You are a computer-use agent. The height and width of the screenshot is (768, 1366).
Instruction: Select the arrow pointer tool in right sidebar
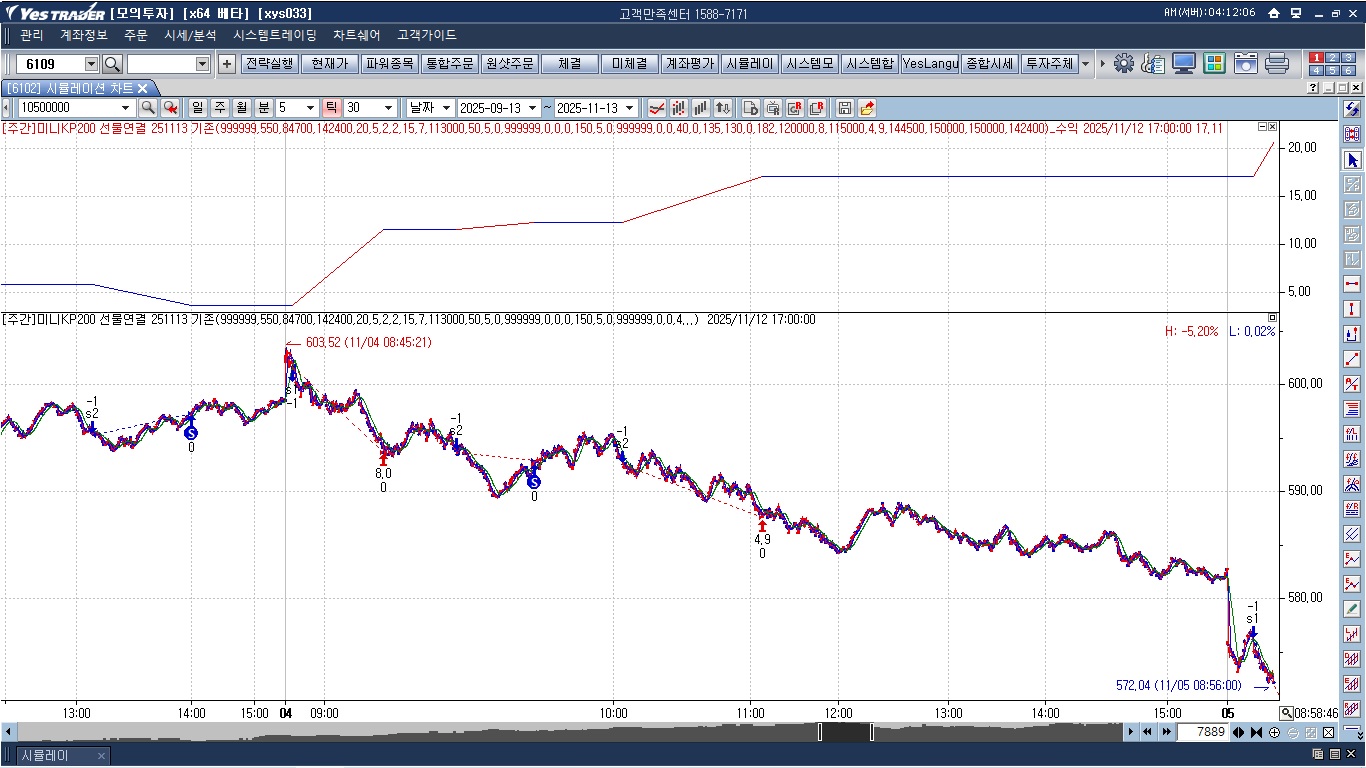[x=1352, y=160]
